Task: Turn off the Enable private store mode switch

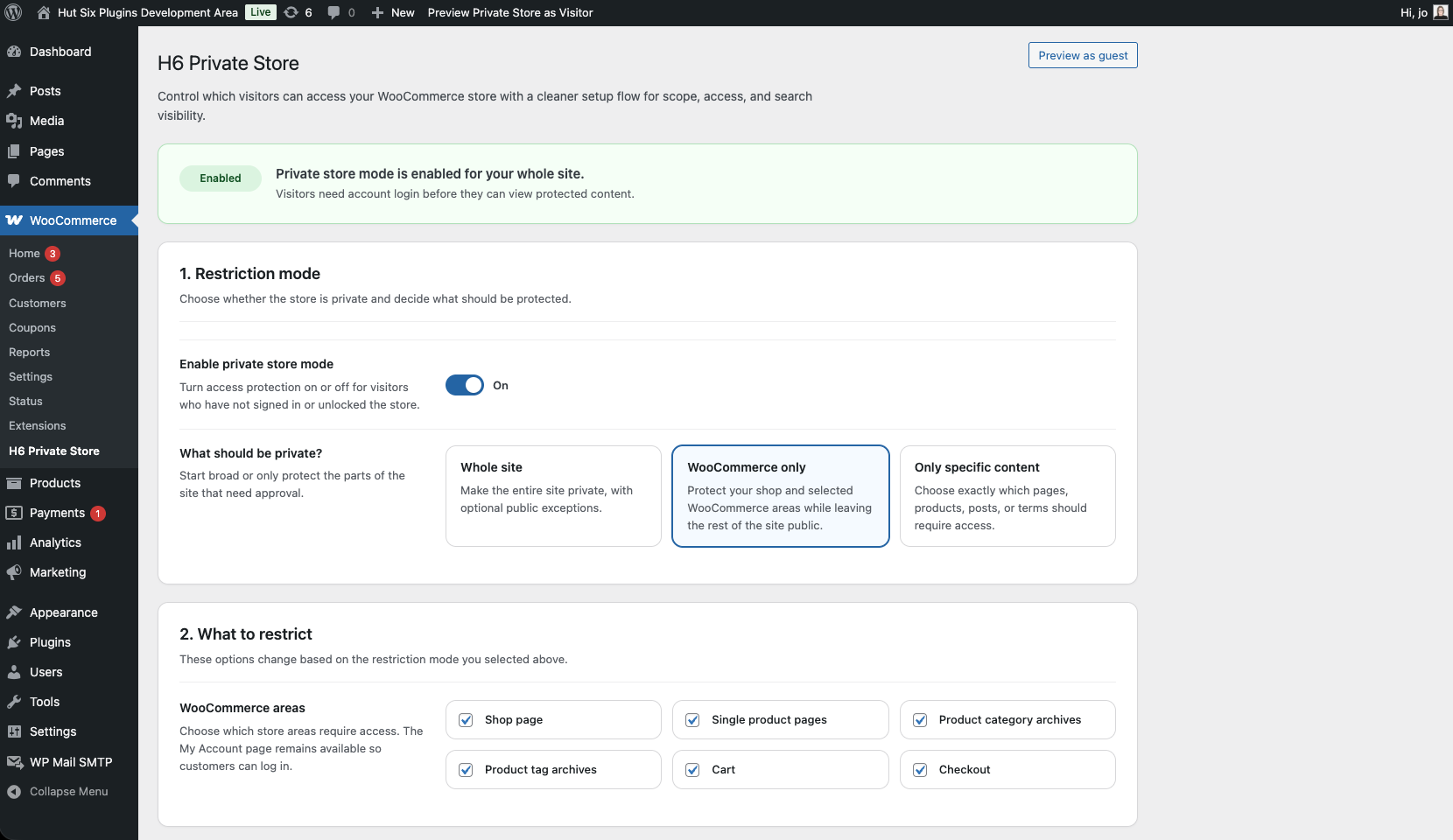Action: (465, 385)
